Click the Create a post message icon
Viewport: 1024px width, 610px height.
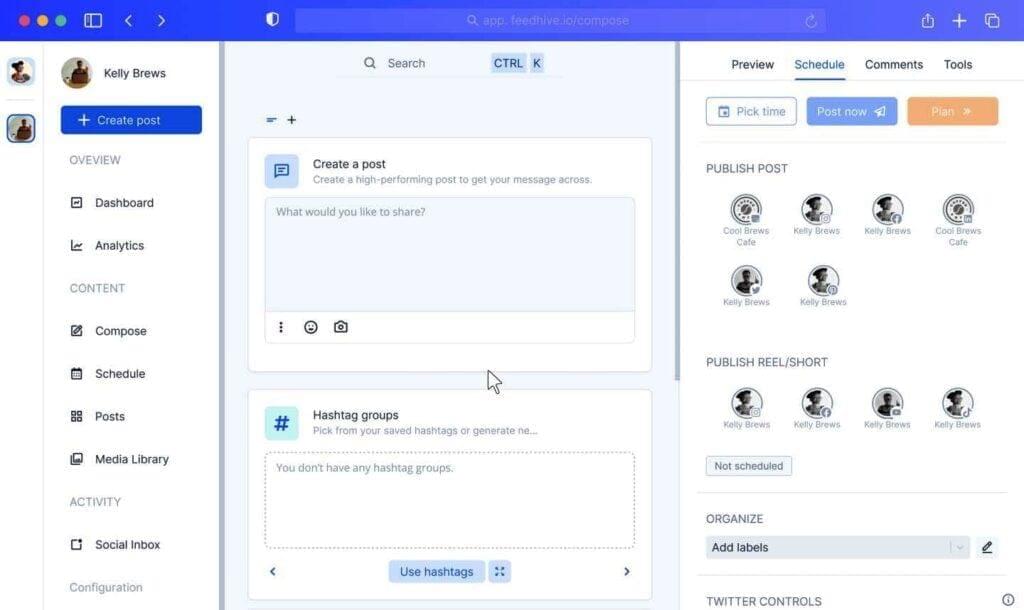click(x=281, y=171)
